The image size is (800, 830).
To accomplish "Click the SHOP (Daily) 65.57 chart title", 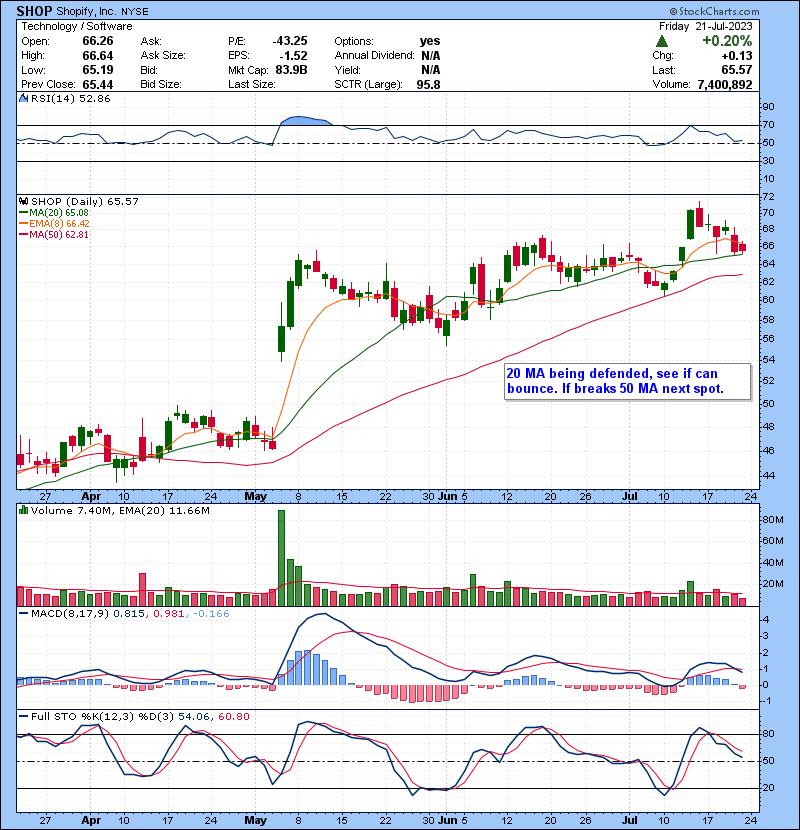I will click(85, 201).
